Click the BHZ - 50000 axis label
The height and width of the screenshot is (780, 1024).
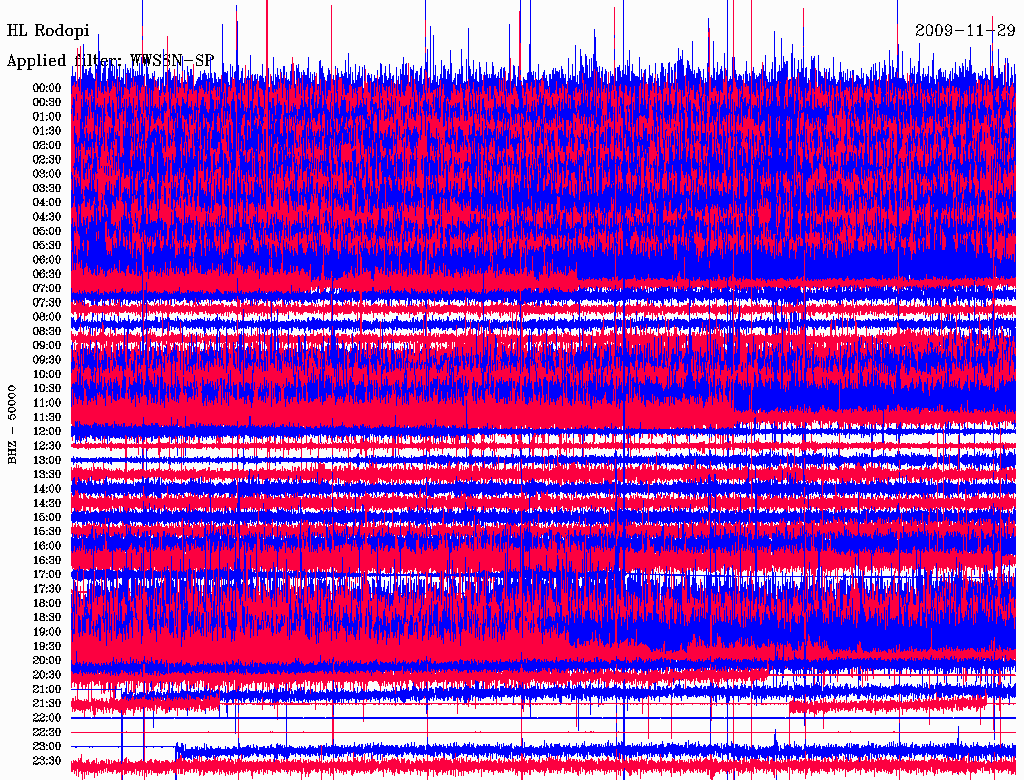pos(13,423)
